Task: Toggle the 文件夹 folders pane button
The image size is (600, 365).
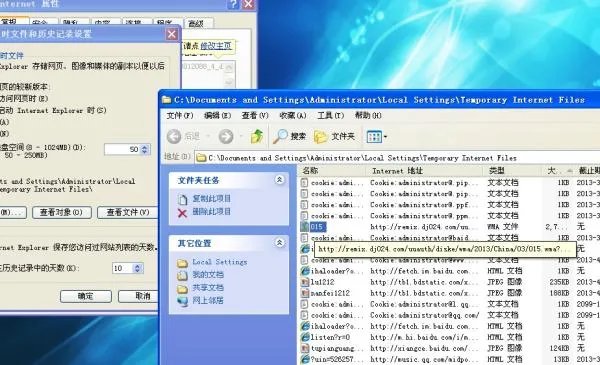Action: [334, 136]
